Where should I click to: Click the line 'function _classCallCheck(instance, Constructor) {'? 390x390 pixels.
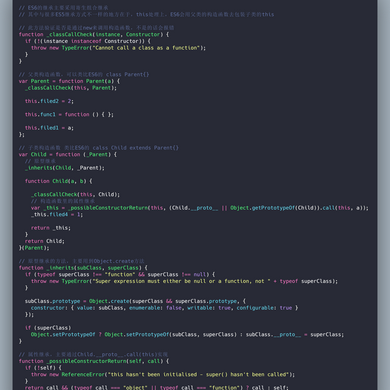[x=94, y=34]
